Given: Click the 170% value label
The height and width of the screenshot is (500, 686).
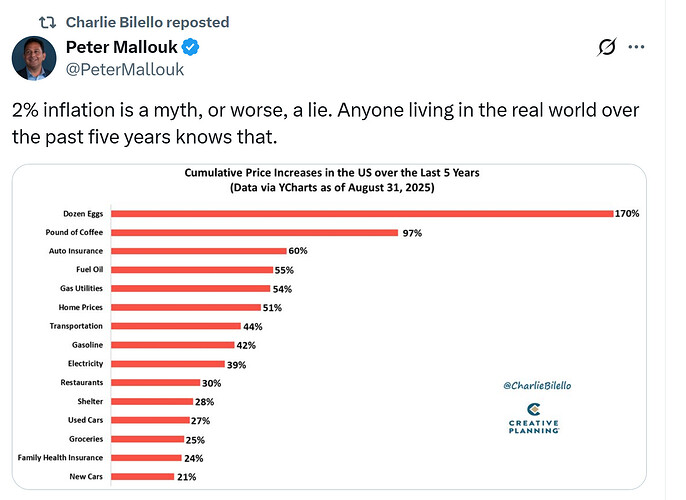Looking at the screenshot, I should (x=627, y=213).
